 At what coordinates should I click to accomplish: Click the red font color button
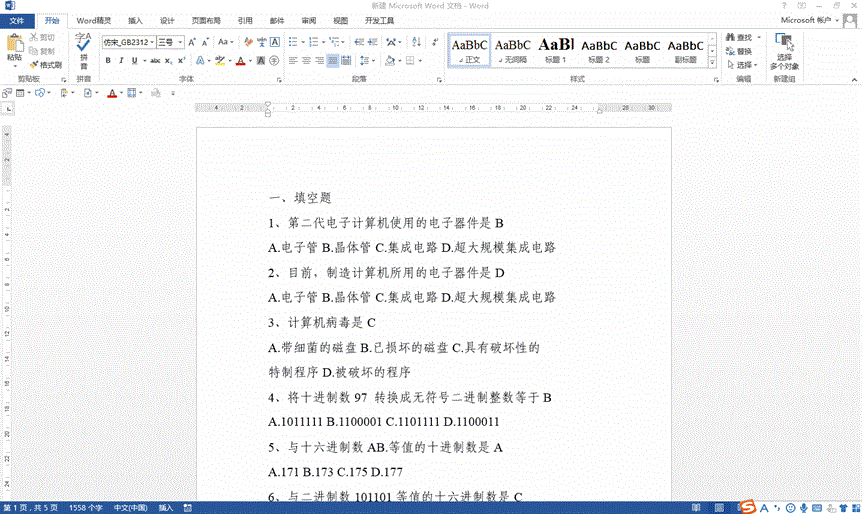coord(241,61)
